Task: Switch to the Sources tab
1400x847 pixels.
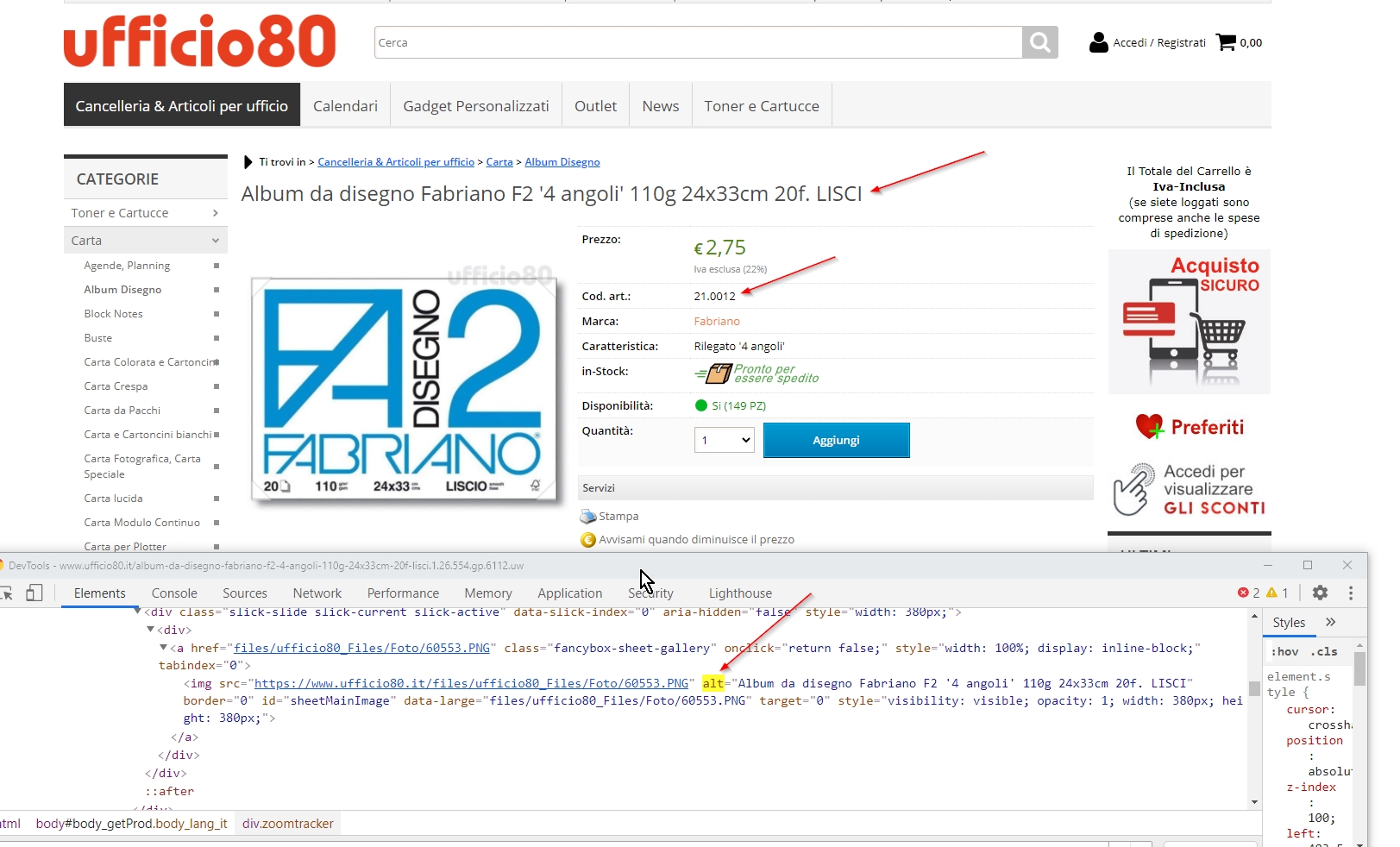Action: tap(245, 593)
